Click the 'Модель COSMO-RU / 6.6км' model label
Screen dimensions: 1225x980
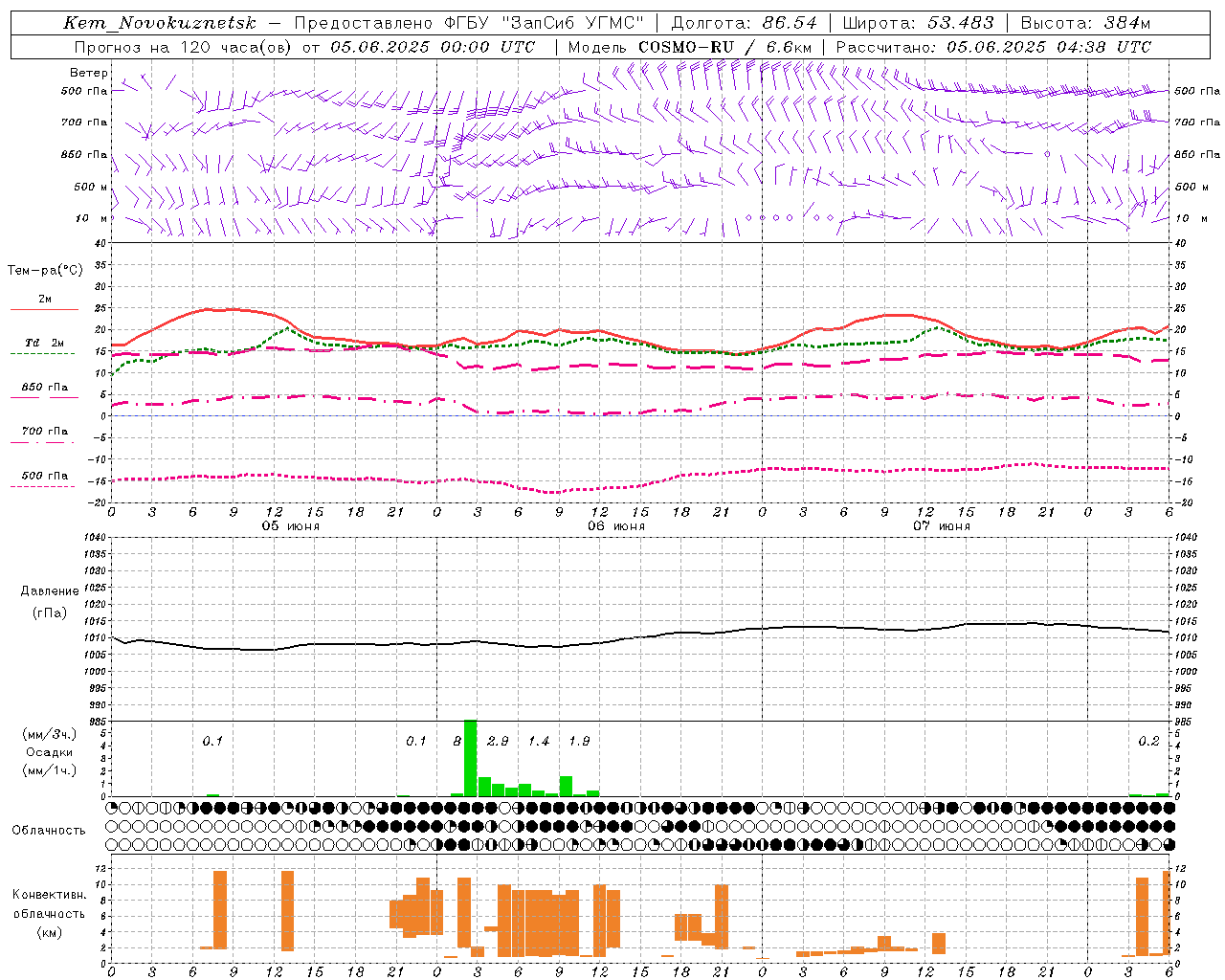coord(690,47)
